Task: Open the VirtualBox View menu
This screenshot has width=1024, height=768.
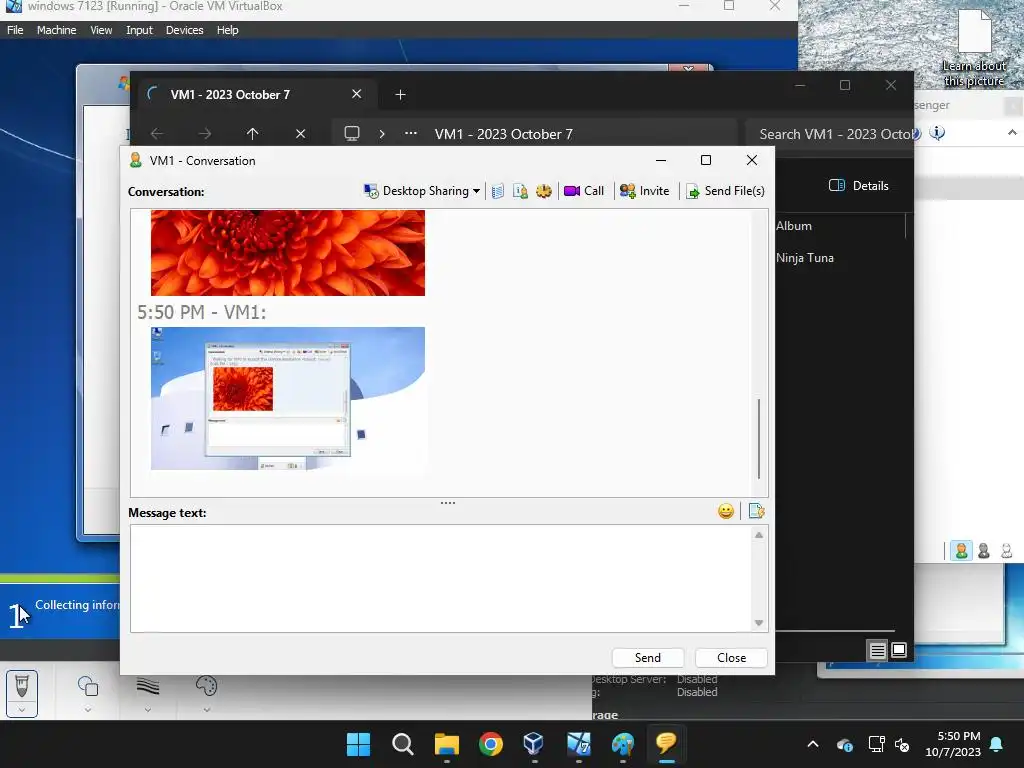Action: pos(101,30)
